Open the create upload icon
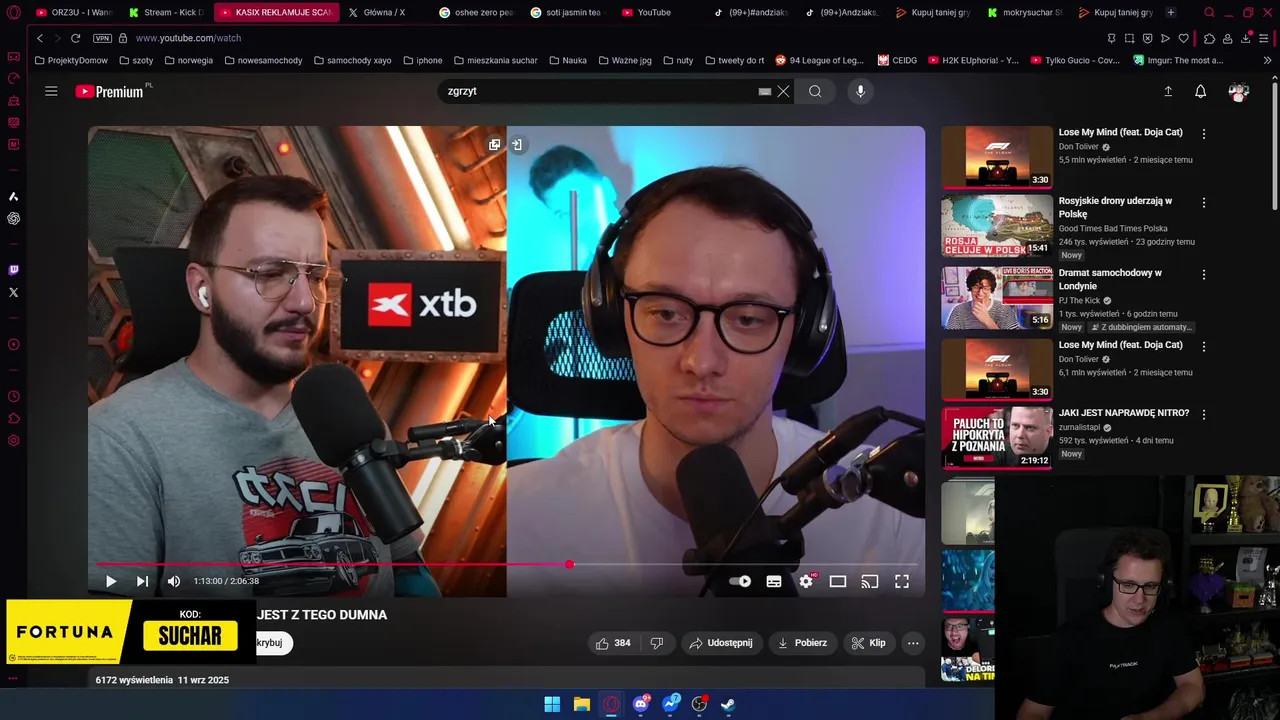This screenshot has height=720, width=1280. tap(1168, 91)
